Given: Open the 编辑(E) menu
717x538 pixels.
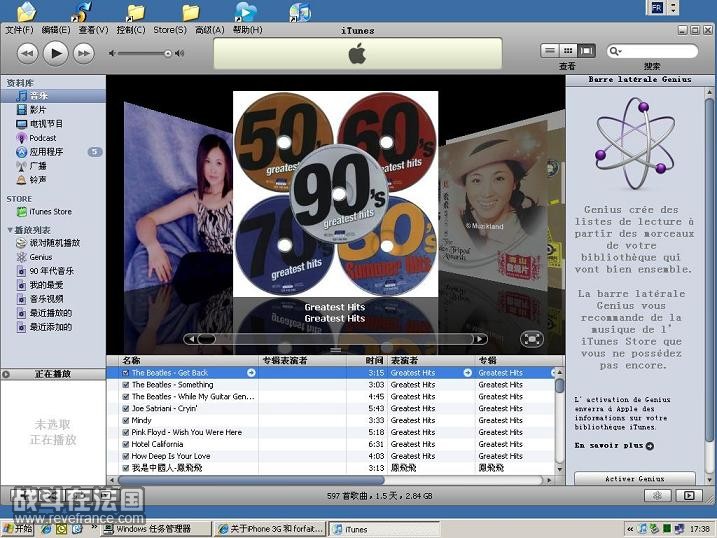Looking at the screenshot, I should pyautogui.click(x=56, y=30).
